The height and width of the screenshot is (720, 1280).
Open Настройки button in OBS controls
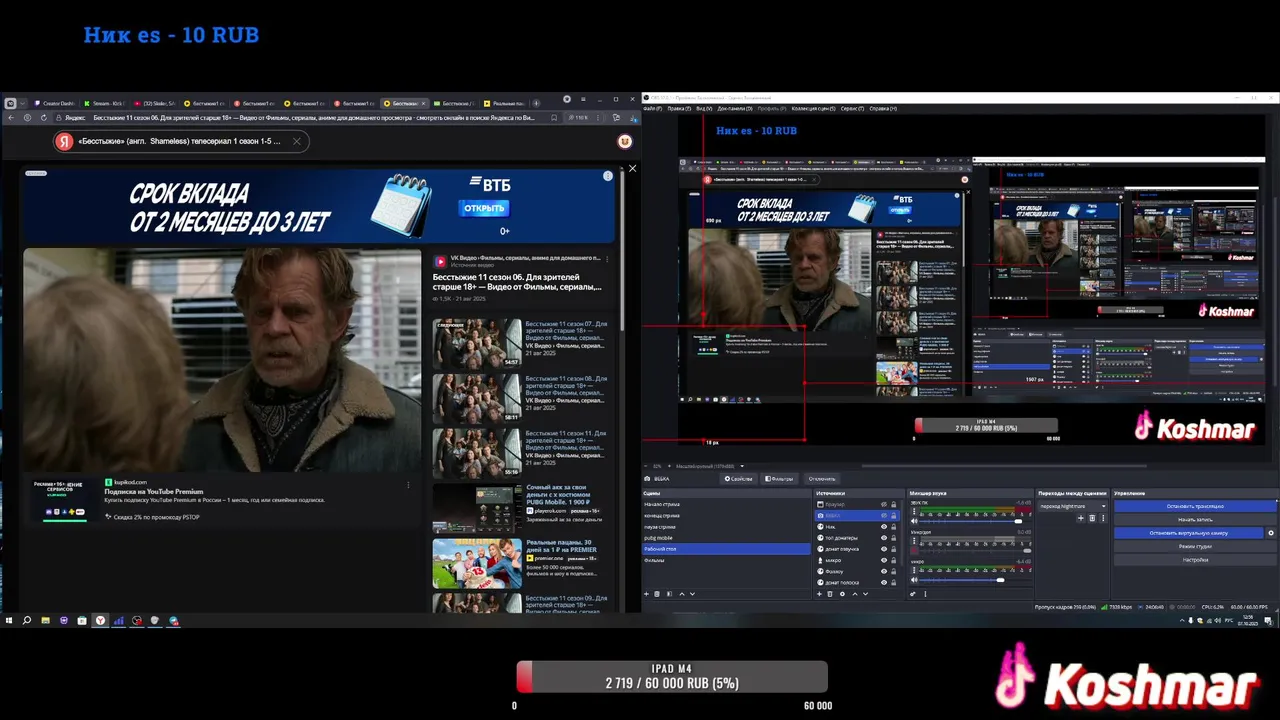click(1195, 560)
